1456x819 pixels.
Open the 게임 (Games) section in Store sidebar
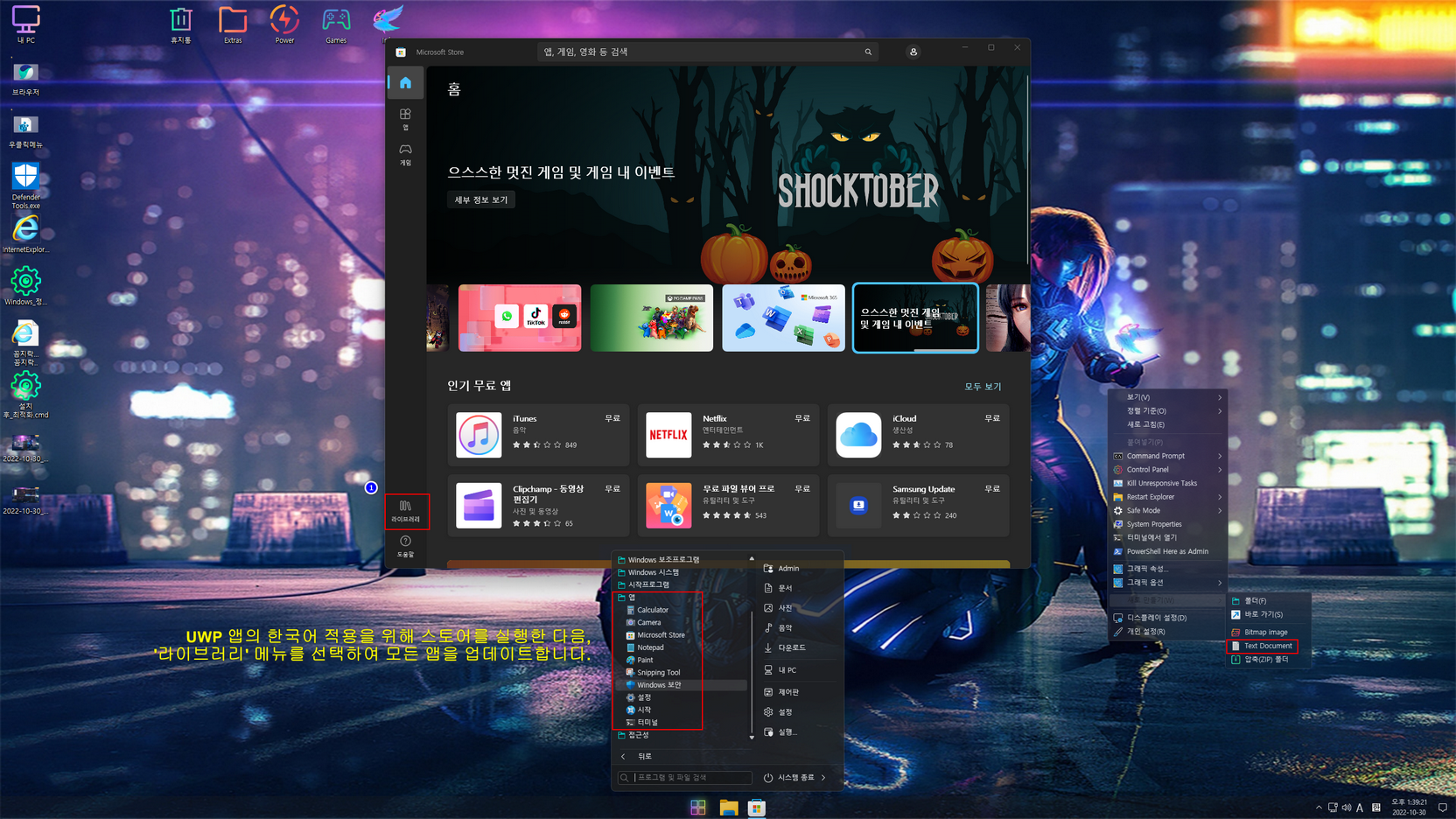tap(405, 154)
